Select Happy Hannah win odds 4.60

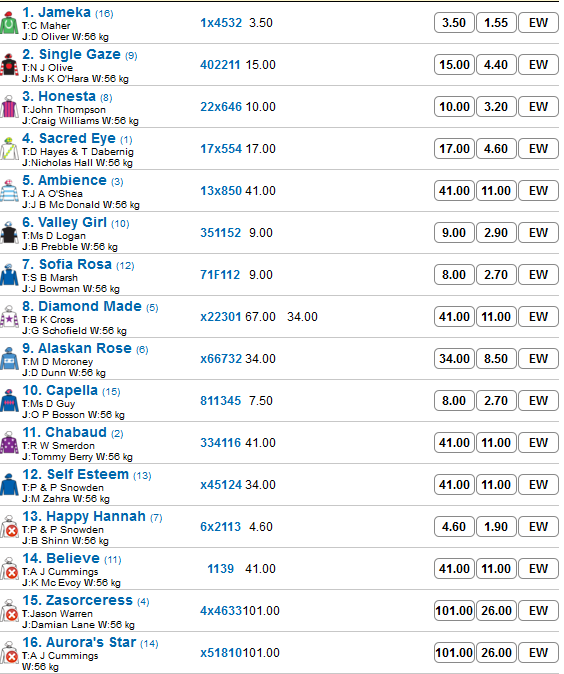tap(454, 527)
